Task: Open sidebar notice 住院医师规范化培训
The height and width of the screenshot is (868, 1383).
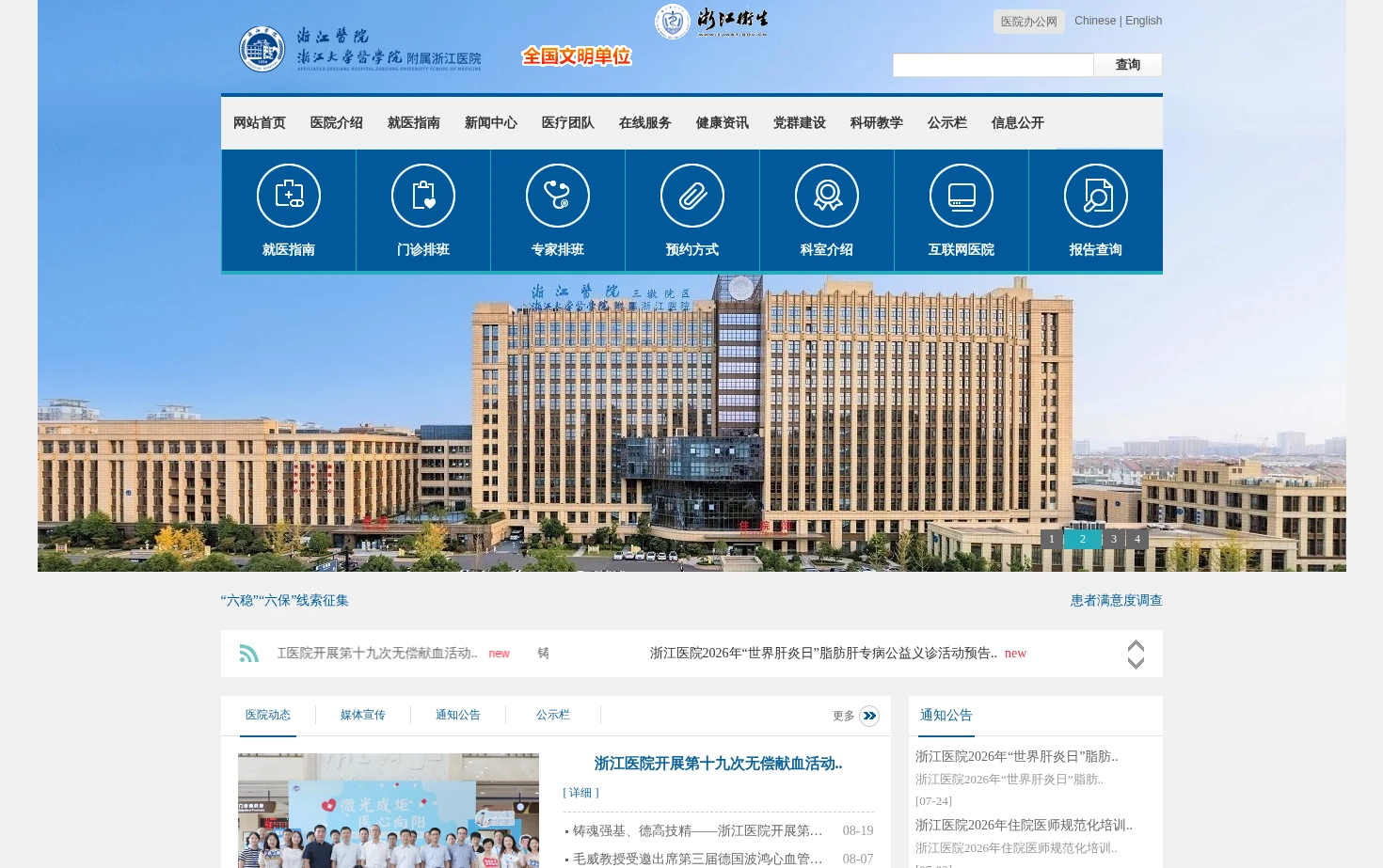Action: (x=1025, y=826)
